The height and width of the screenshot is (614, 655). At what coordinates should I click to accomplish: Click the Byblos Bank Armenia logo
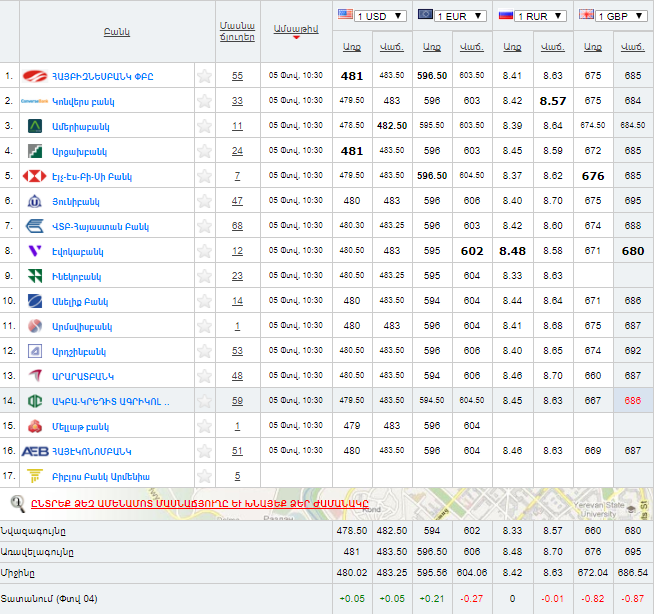[35, 476]
